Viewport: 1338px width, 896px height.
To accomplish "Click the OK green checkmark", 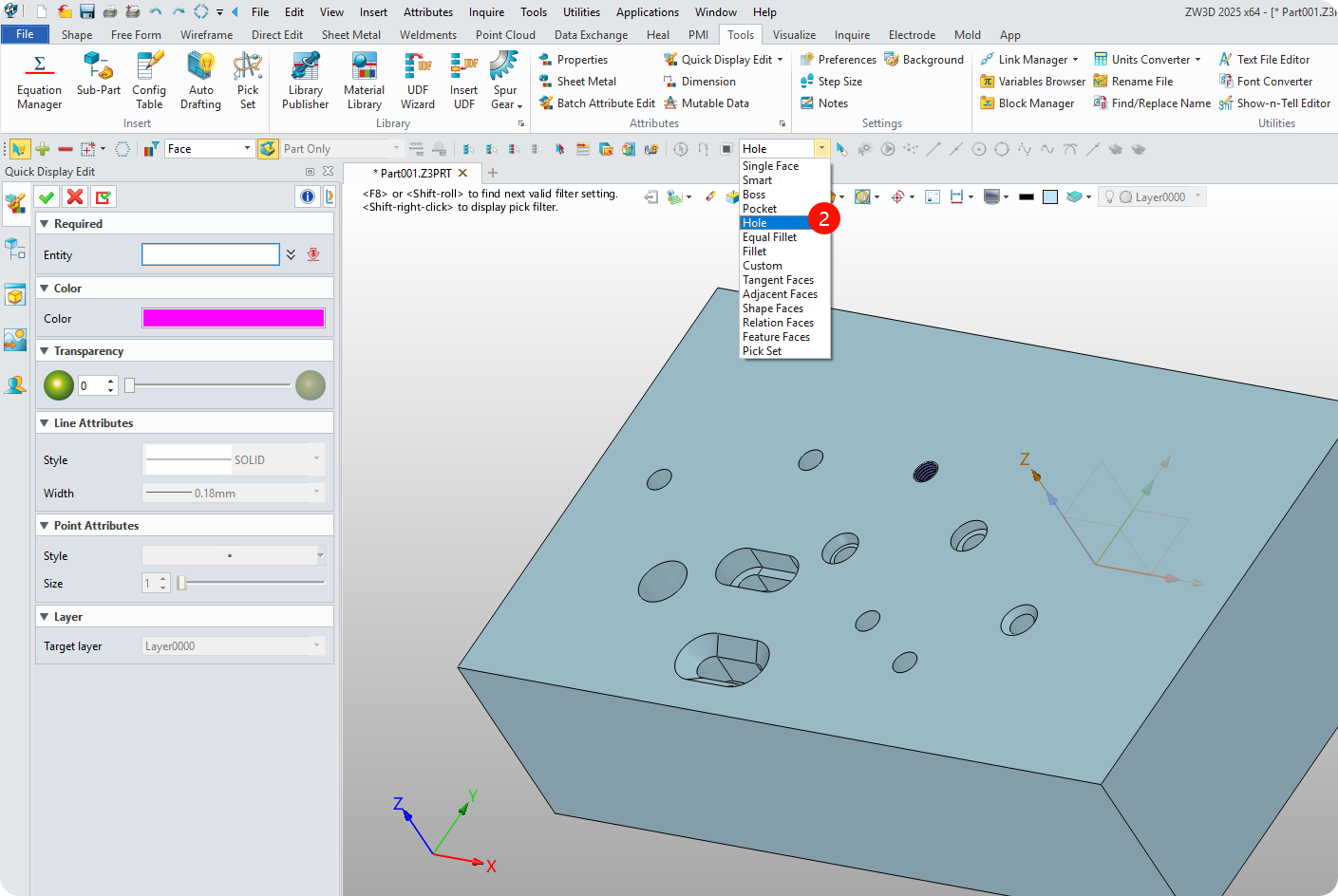I will pyautogui.click(x=46, y=196).
